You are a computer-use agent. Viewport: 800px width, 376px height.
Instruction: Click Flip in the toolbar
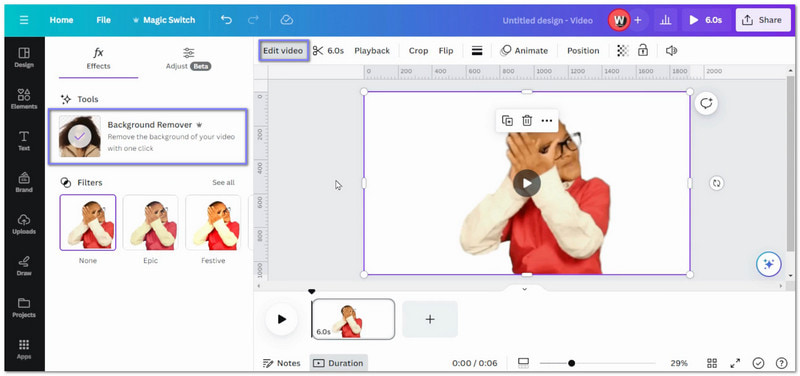pos(446,51)
